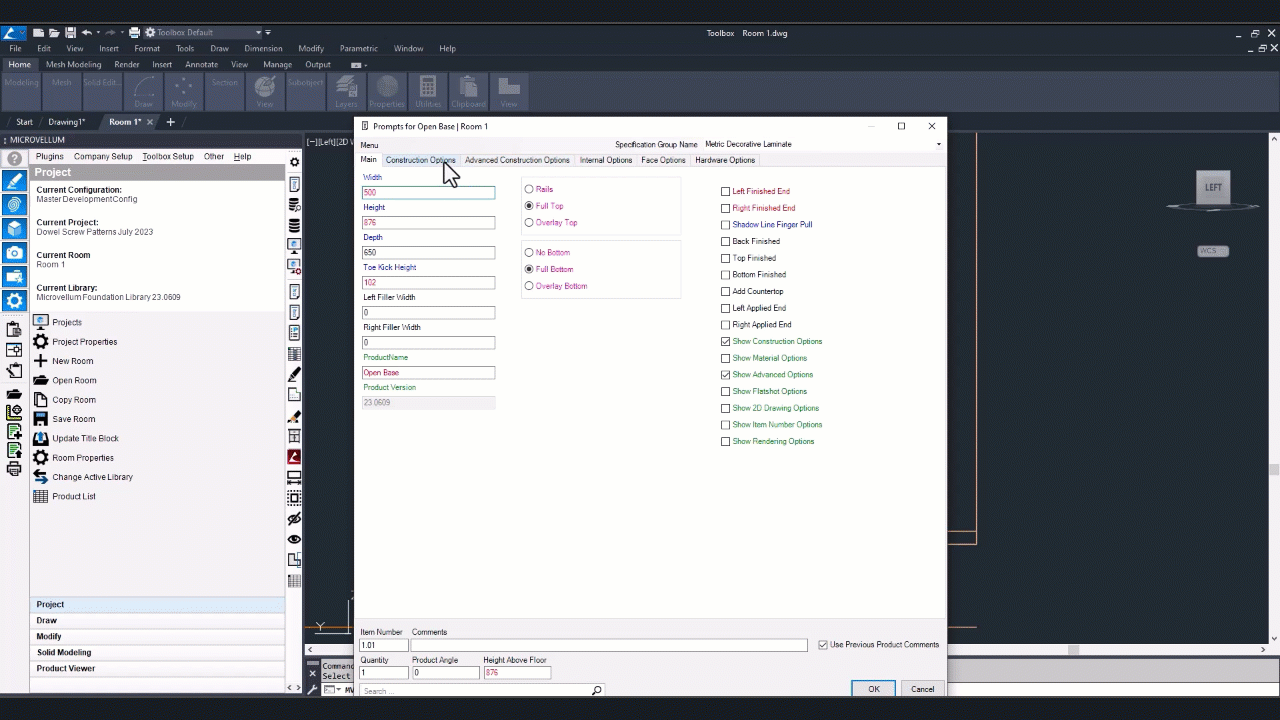The image size is (1280, 720).
Task: Click the Update Title Block icon
Action: [41, 438]
